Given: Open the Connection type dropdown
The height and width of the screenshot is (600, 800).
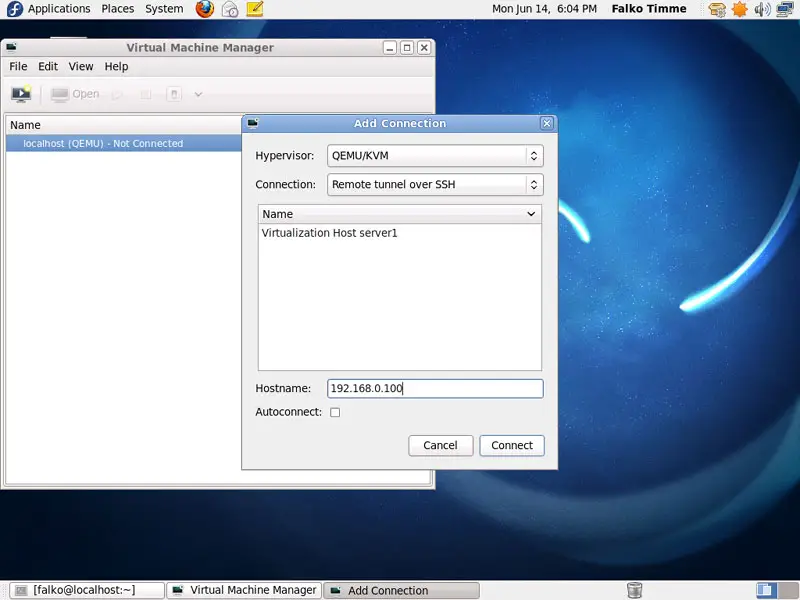Looking at the screenshot, I should pos(435,185).
